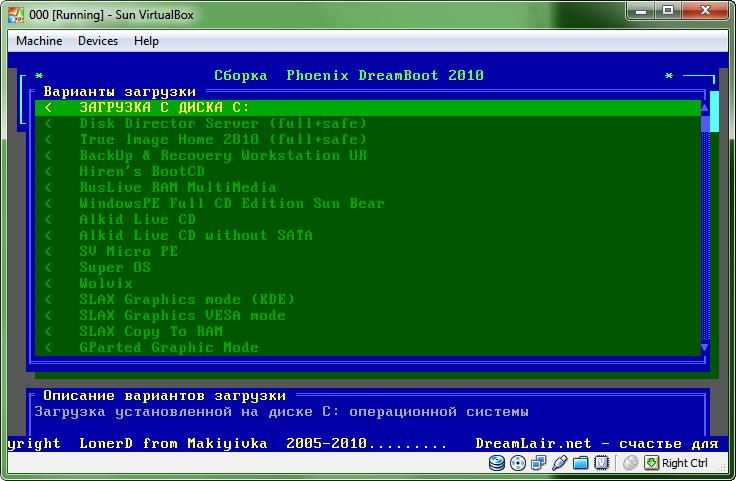Open the network adapters status icon
The width and height of the screenshot is (736, 481).
539,463
